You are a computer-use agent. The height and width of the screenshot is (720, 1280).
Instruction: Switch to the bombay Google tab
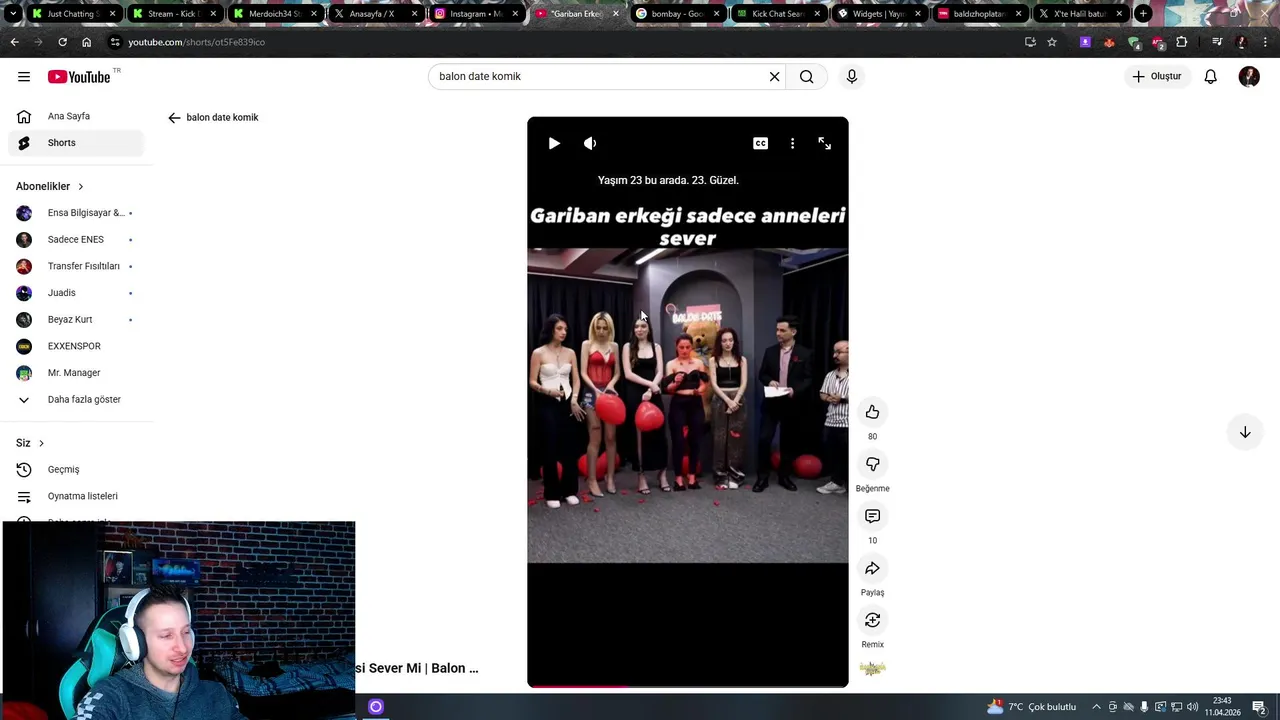tap(678, 14)
